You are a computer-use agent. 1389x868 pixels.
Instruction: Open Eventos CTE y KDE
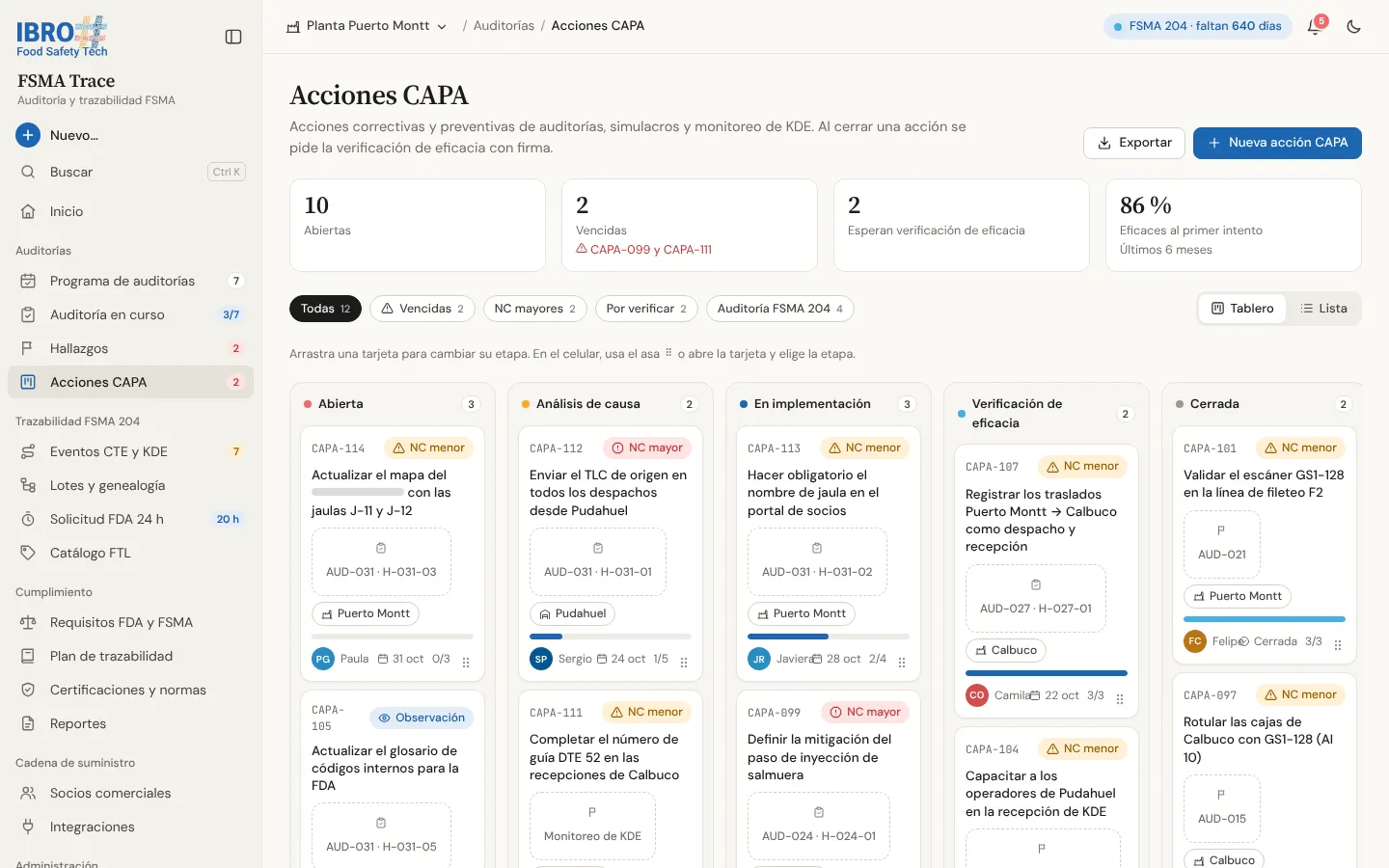(x=131, y=451)
